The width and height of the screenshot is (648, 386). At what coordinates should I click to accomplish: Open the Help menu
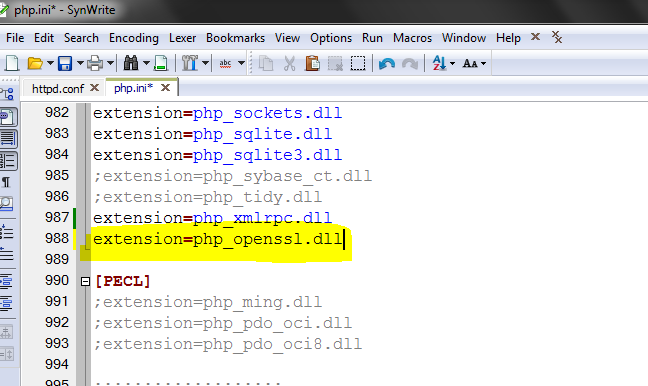[x=508, y=38]
